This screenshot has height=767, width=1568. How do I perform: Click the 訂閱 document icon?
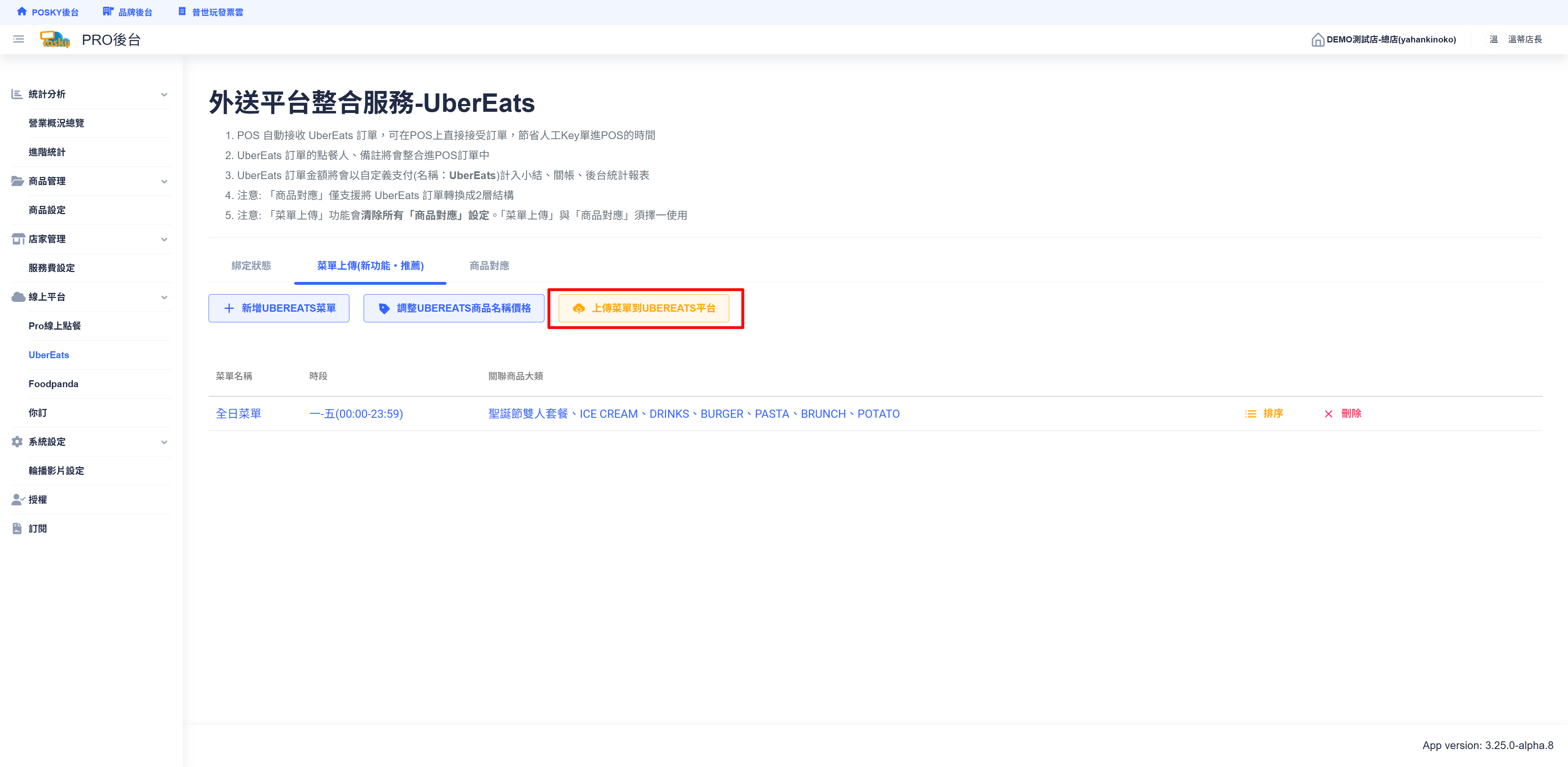17,529
